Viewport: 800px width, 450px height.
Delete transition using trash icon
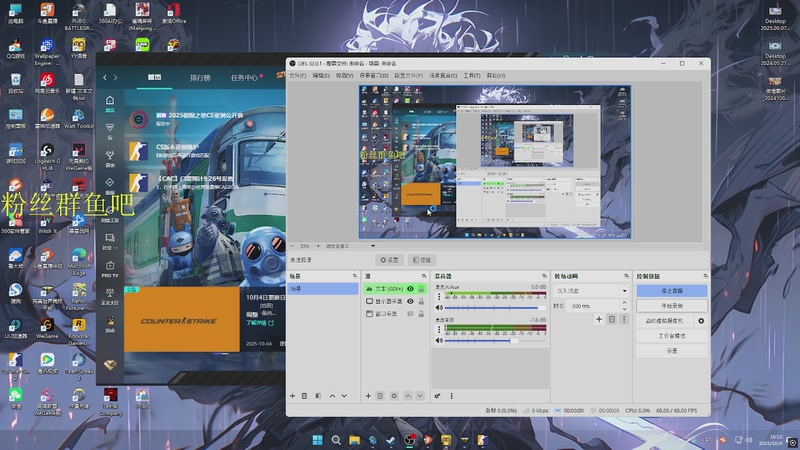pyautogui.click(x=612, y=319)
